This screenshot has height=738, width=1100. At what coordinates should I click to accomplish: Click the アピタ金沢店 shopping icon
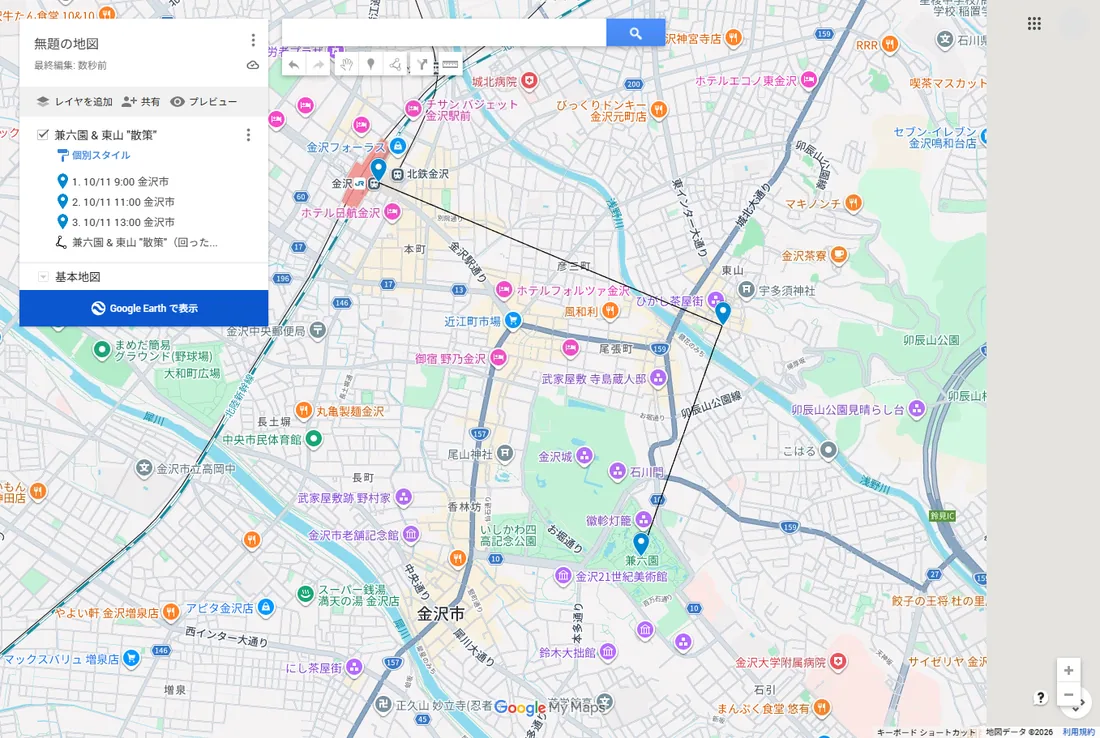pyautogui.click(x=266, y=608)
